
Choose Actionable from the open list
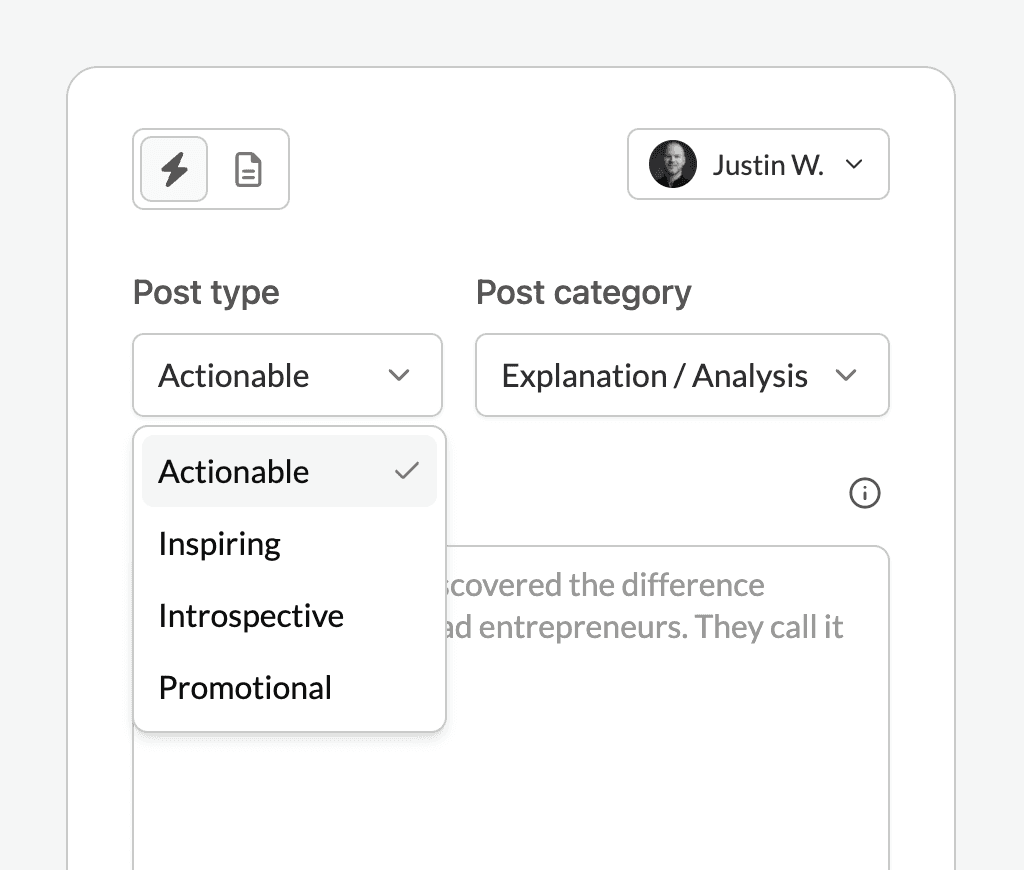point(234,471)
